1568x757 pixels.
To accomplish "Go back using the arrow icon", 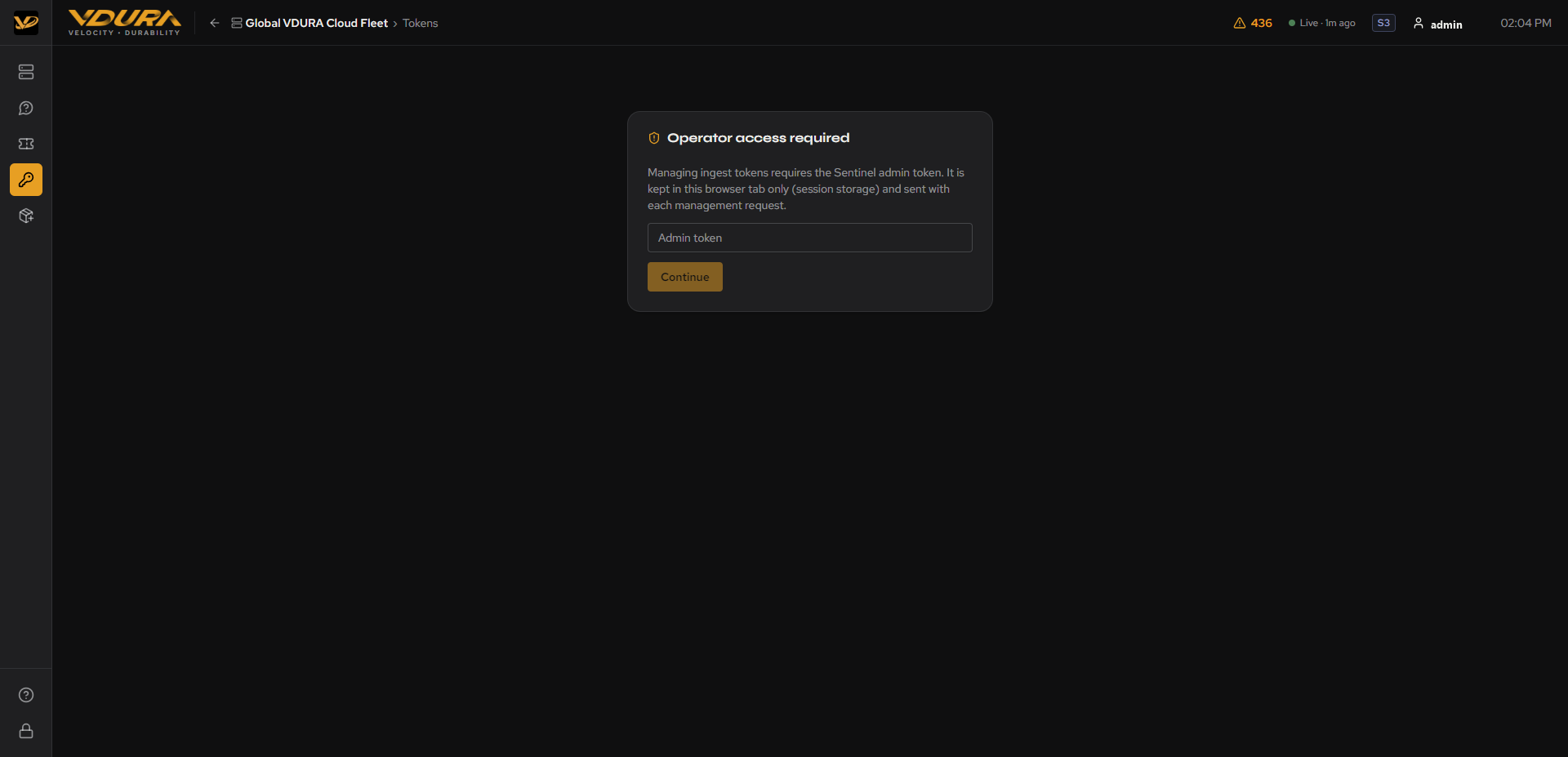I will [215, 23].
